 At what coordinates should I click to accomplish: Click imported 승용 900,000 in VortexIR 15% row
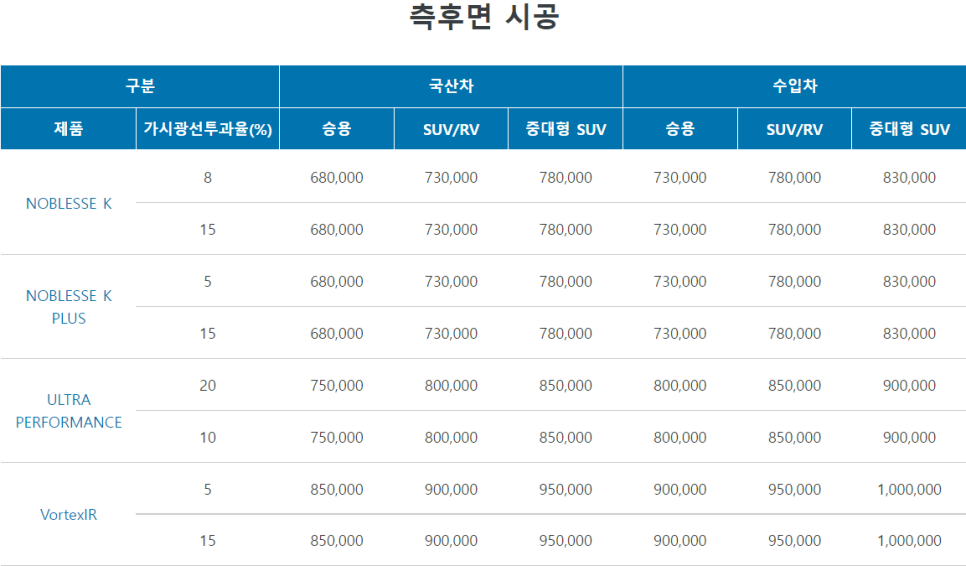coord(680,541)
